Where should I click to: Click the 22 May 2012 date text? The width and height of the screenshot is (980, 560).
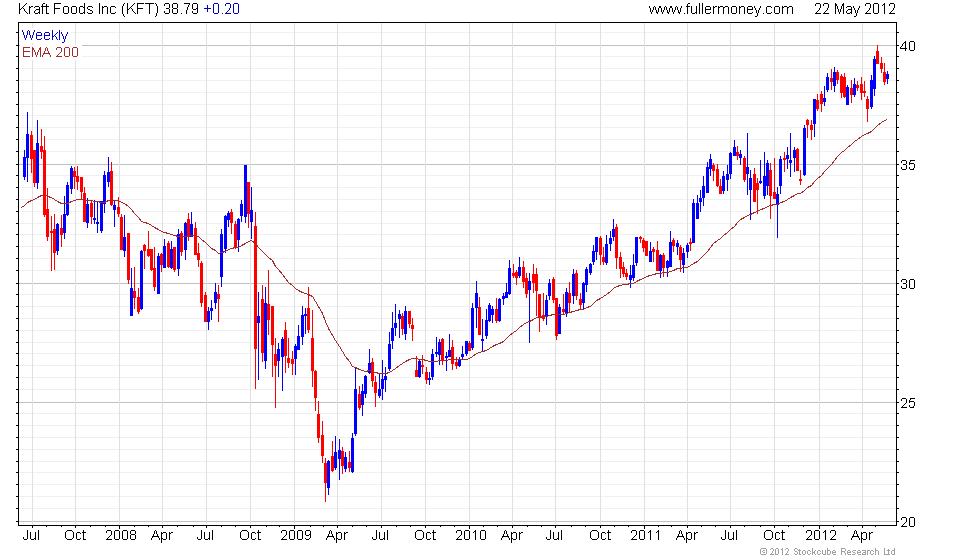coord(854,9)
